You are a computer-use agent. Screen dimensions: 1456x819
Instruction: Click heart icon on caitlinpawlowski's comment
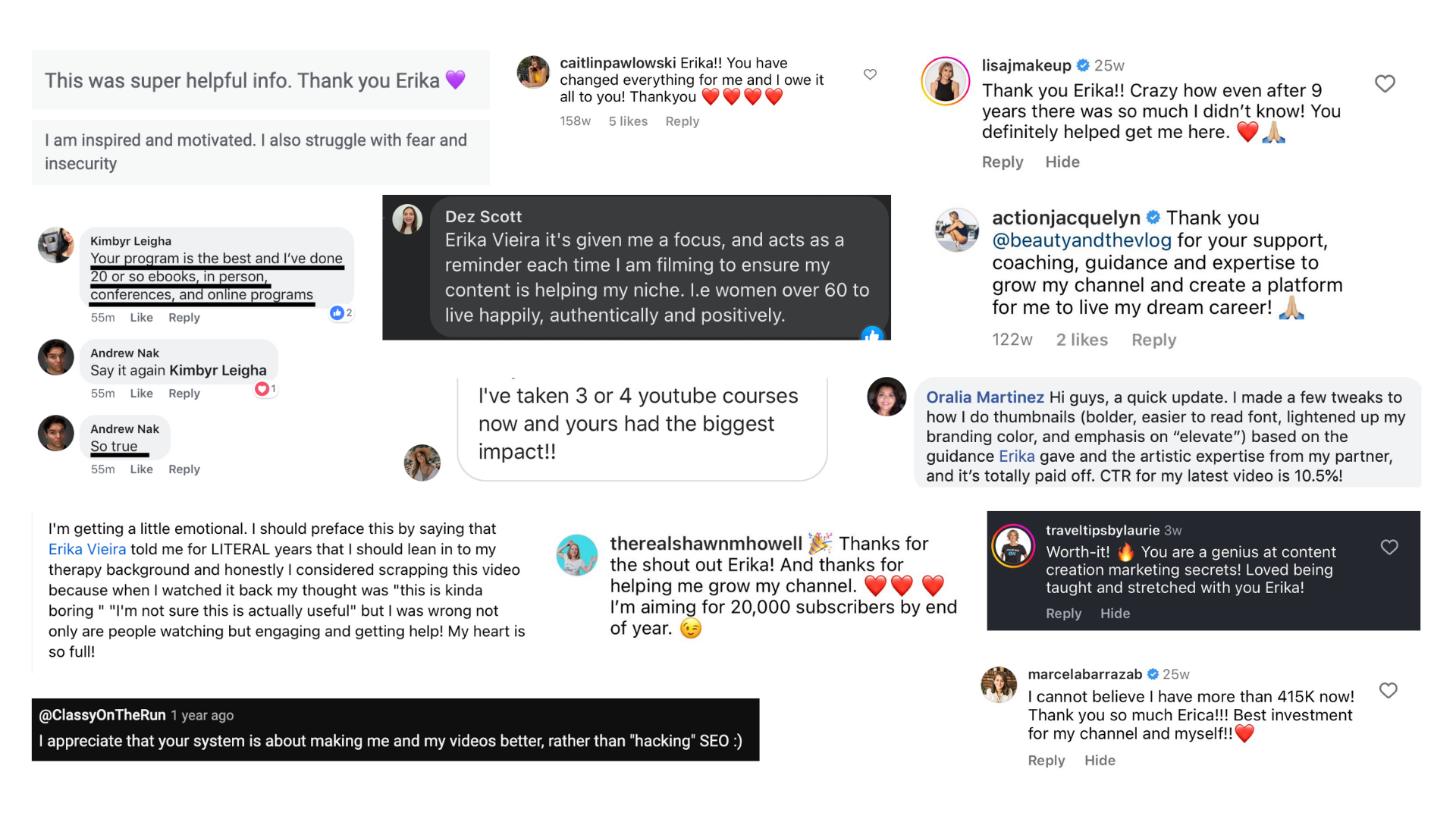click(x=870, y=74)
